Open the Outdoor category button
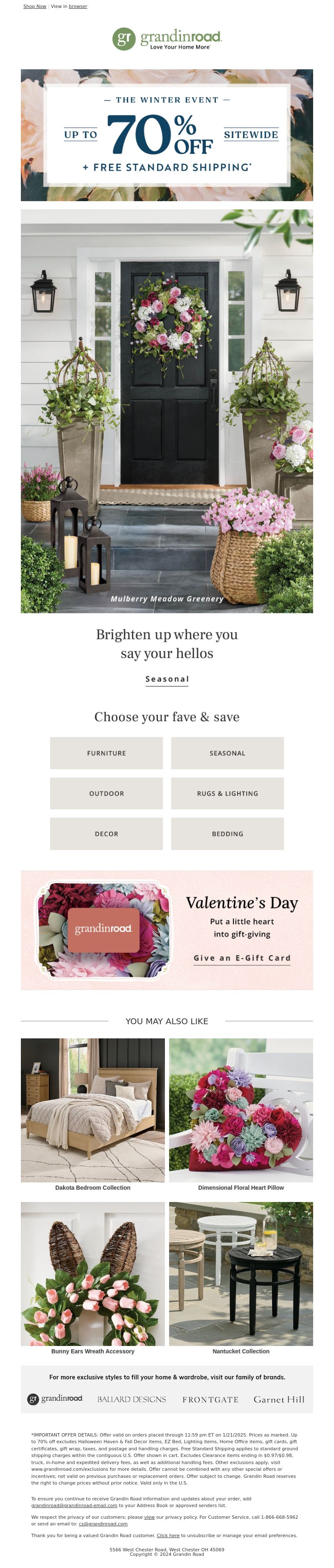The height and width of the screenshot is (1568, 334). coord(106,793)
